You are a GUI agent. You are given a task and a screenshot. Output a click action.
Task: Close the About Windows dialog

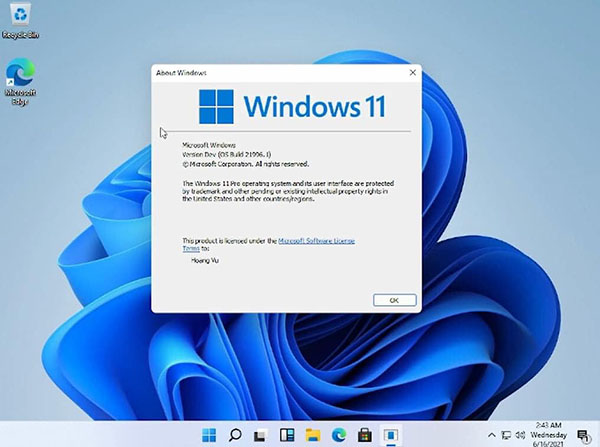point(412,73)
